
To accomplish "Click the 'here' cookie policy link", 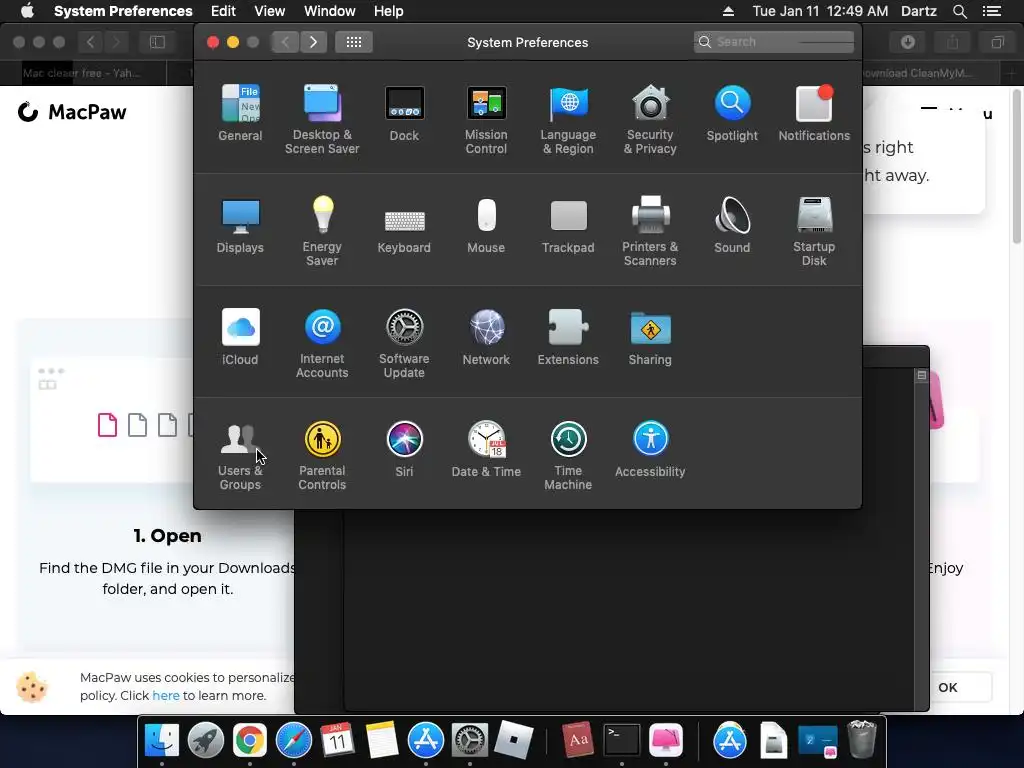I will pos(166,696).
